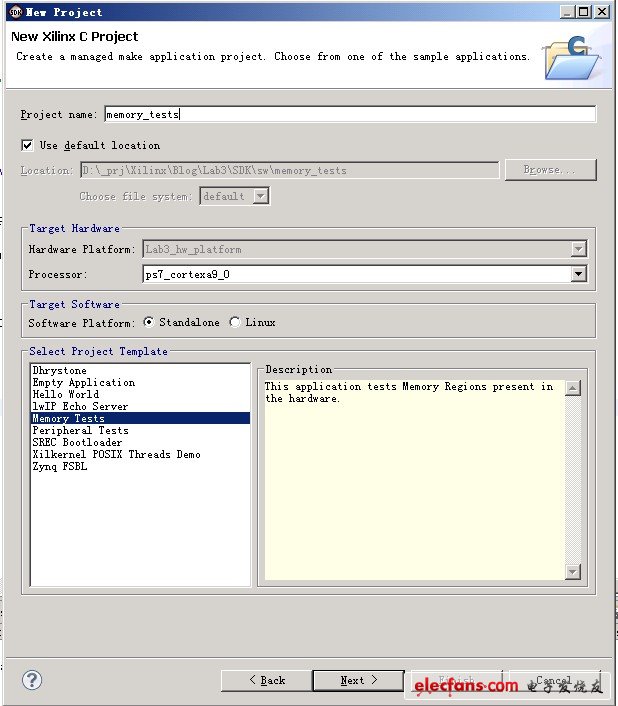The width and height of the screenshot is (618, 706).
Task: Select Hello World template
Action: click(65, 394)
